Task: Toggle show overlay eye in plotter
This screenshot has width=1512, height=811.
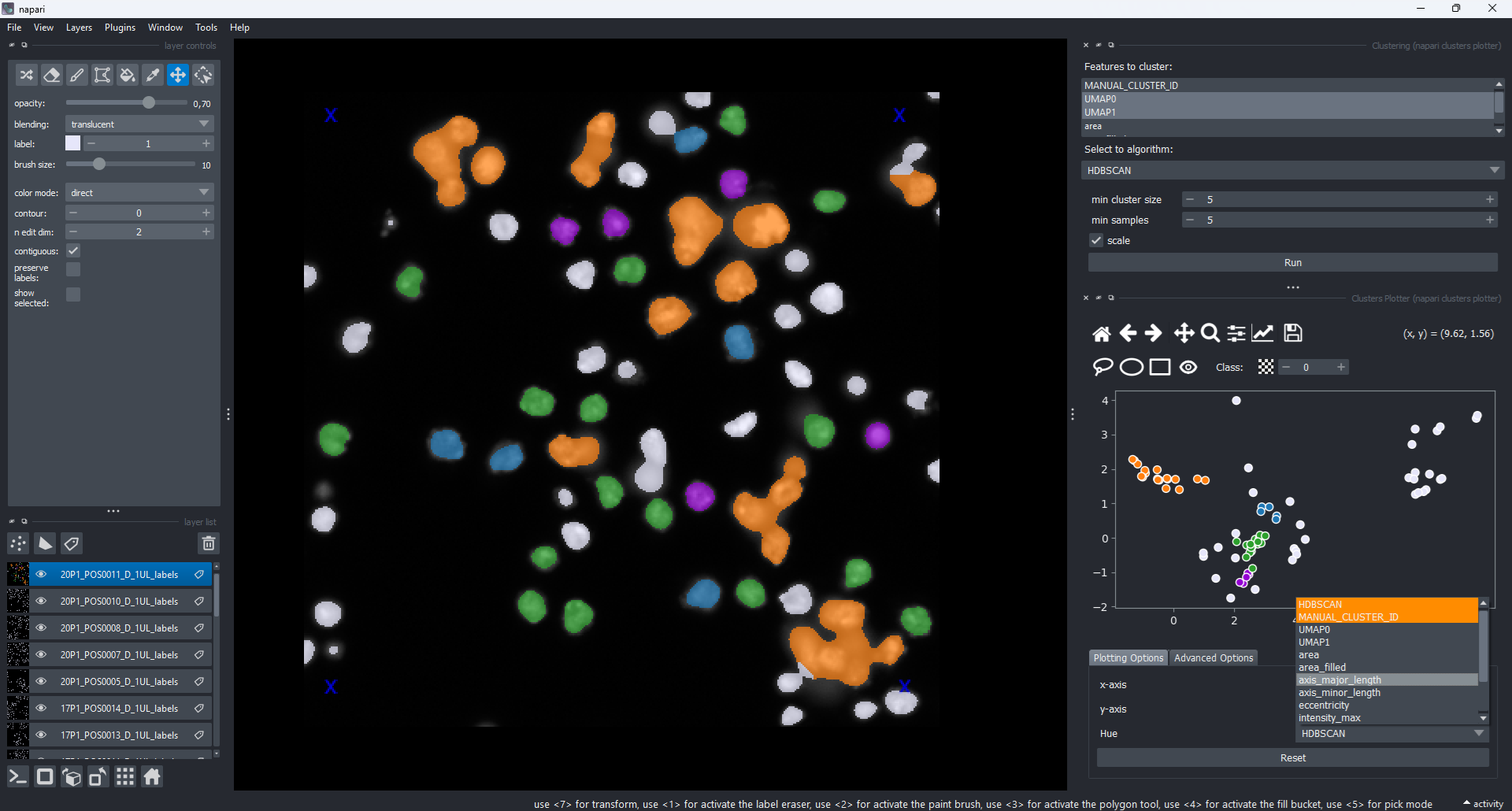Action: 1188,367
